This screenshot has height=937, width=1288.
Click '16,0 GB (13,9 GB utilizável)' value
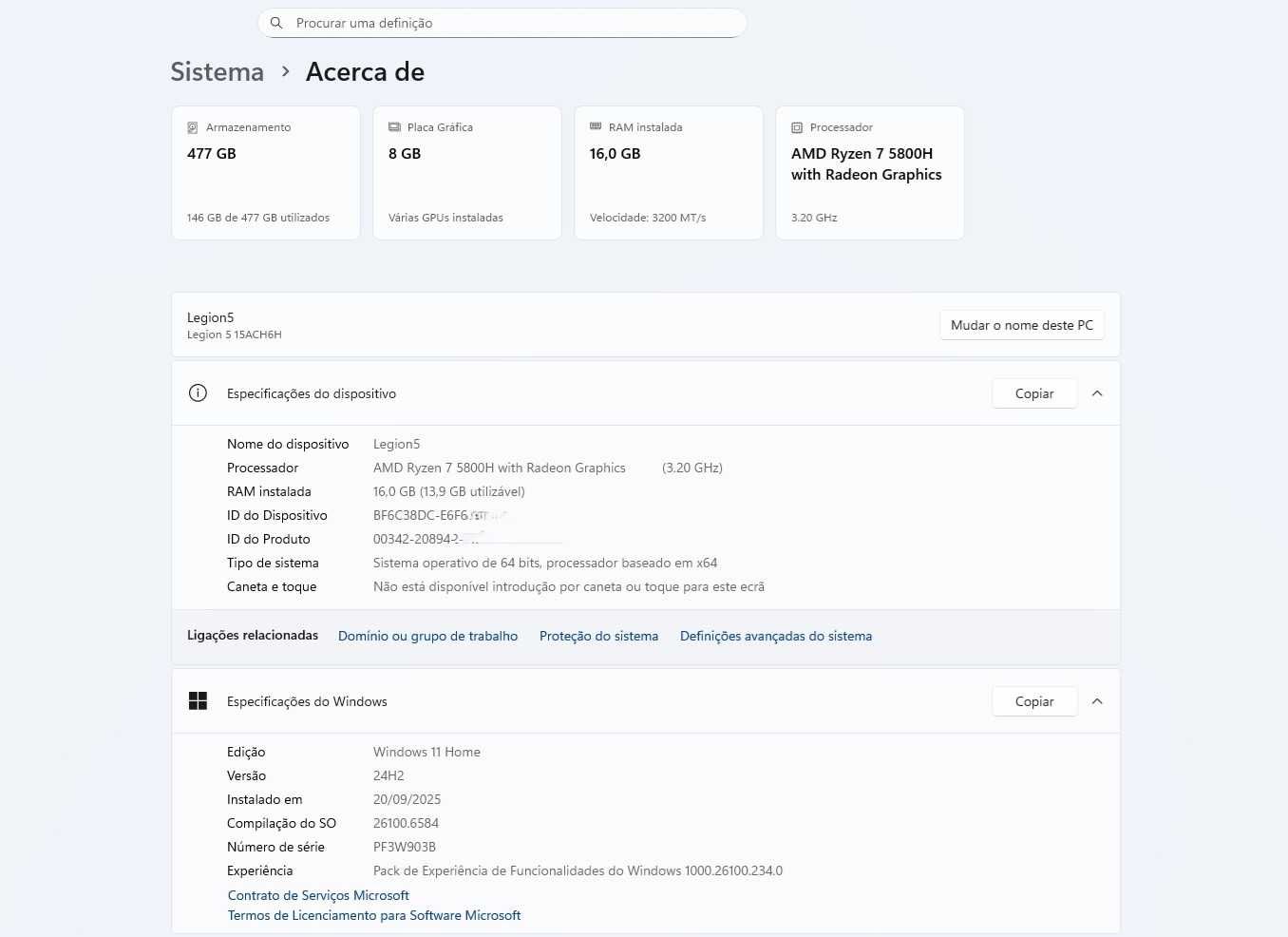tap(448, 491)
